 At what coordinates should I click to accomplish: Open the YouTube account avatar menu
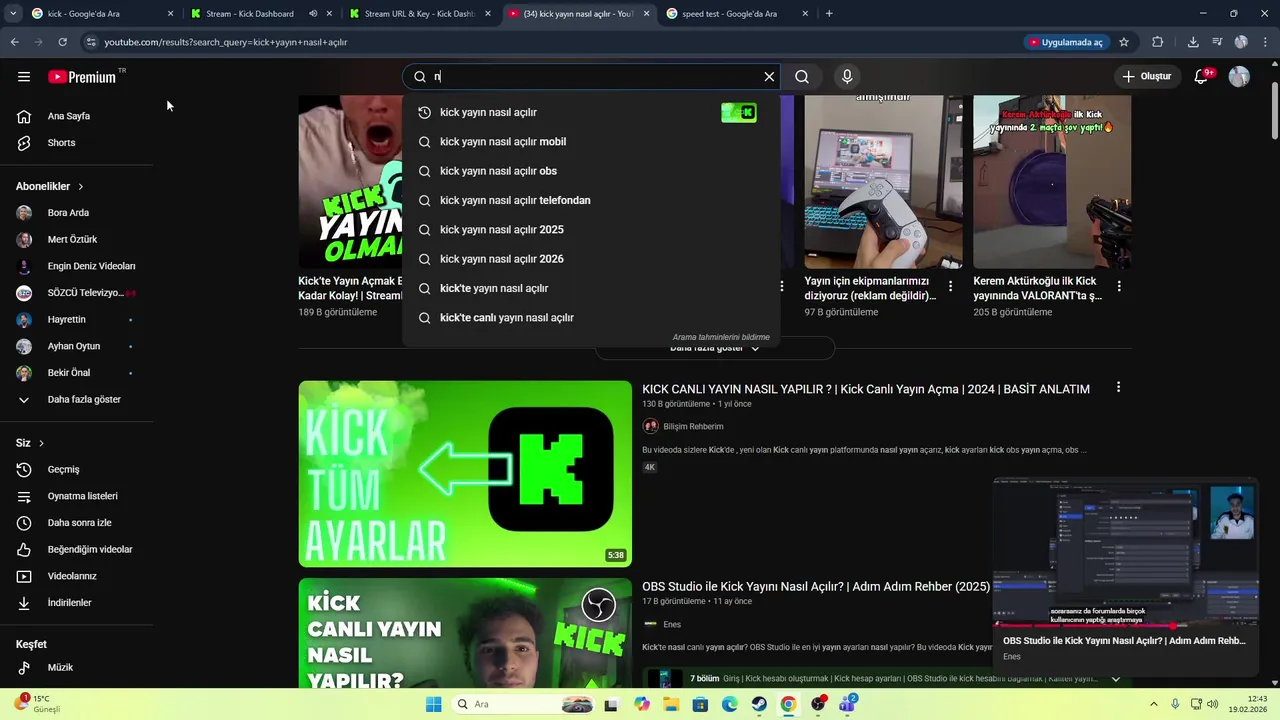coord(1239,77)
